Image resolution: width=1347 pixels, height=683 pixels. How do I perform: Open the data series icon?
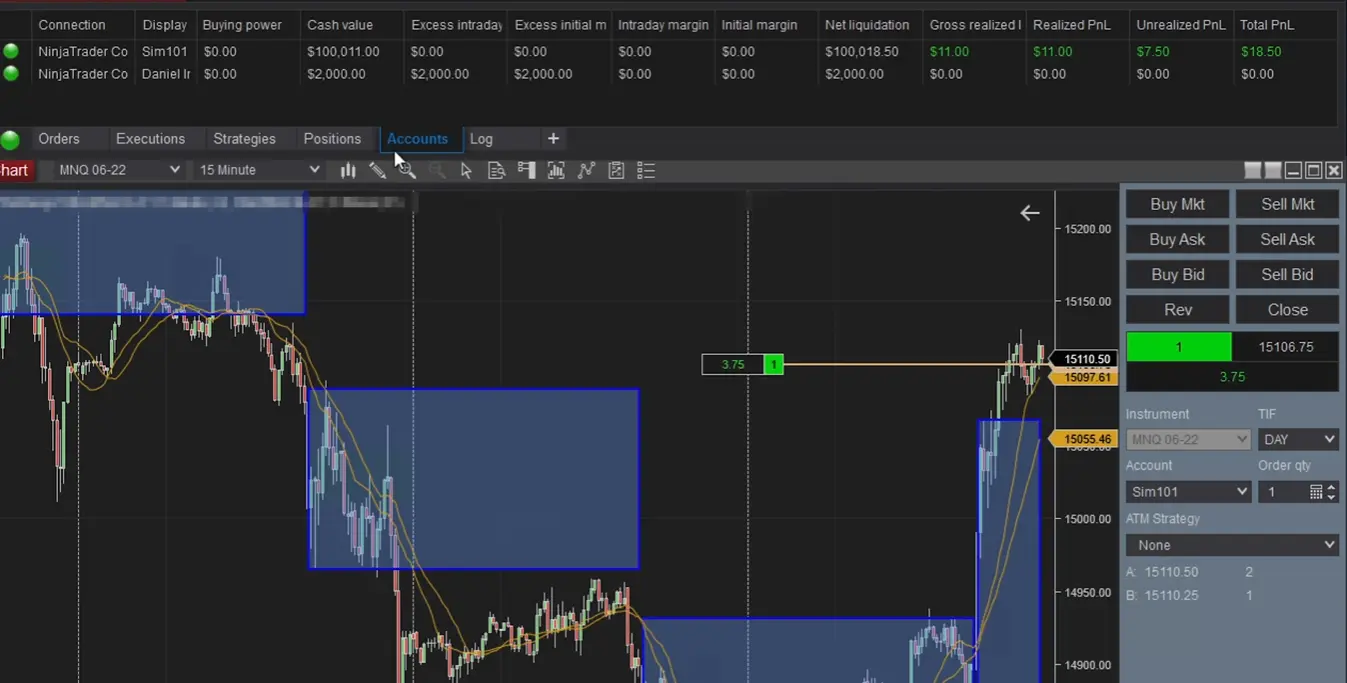point(556,170)
